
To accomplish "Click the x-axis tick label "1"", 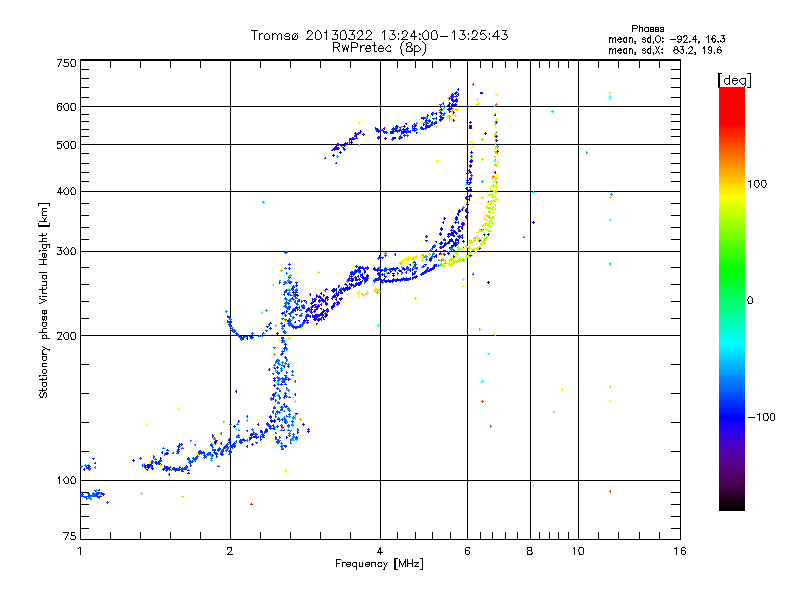I will [80, 551].
